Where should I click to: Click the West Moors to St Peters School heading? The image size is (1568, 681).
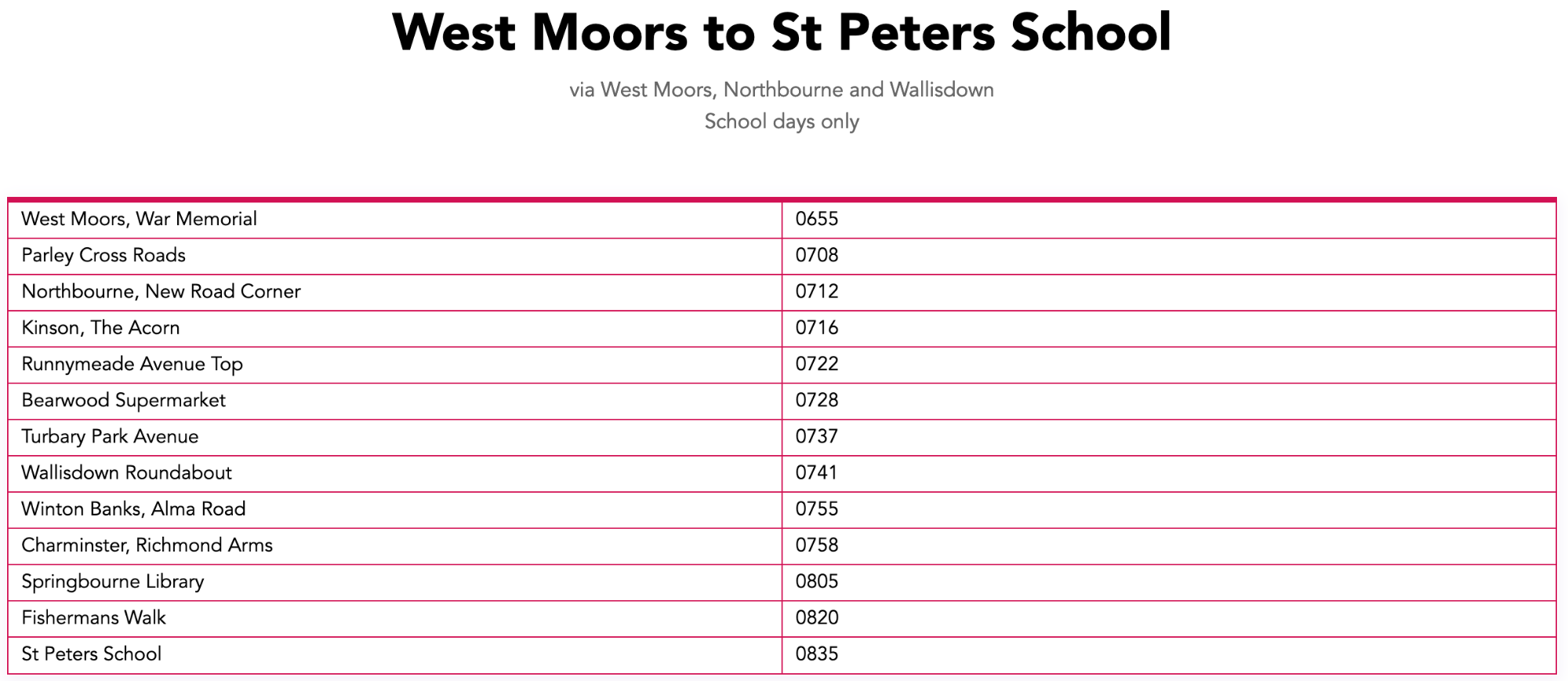pos(782,33)
